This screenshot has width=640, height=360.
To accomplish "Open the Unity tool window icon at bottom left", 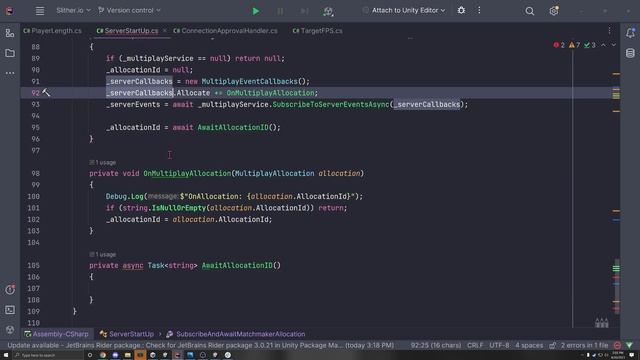I will 10,329.
